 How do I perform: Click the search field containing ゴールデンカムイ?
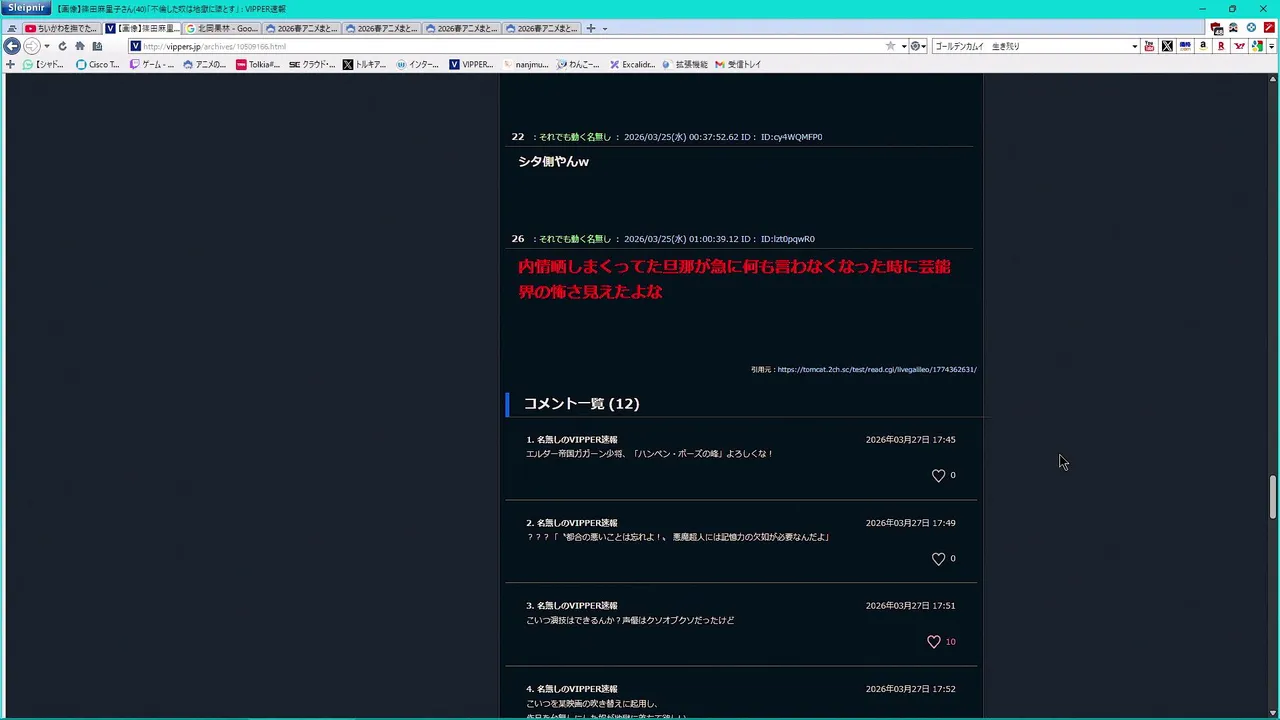(x=1030, y=46)
